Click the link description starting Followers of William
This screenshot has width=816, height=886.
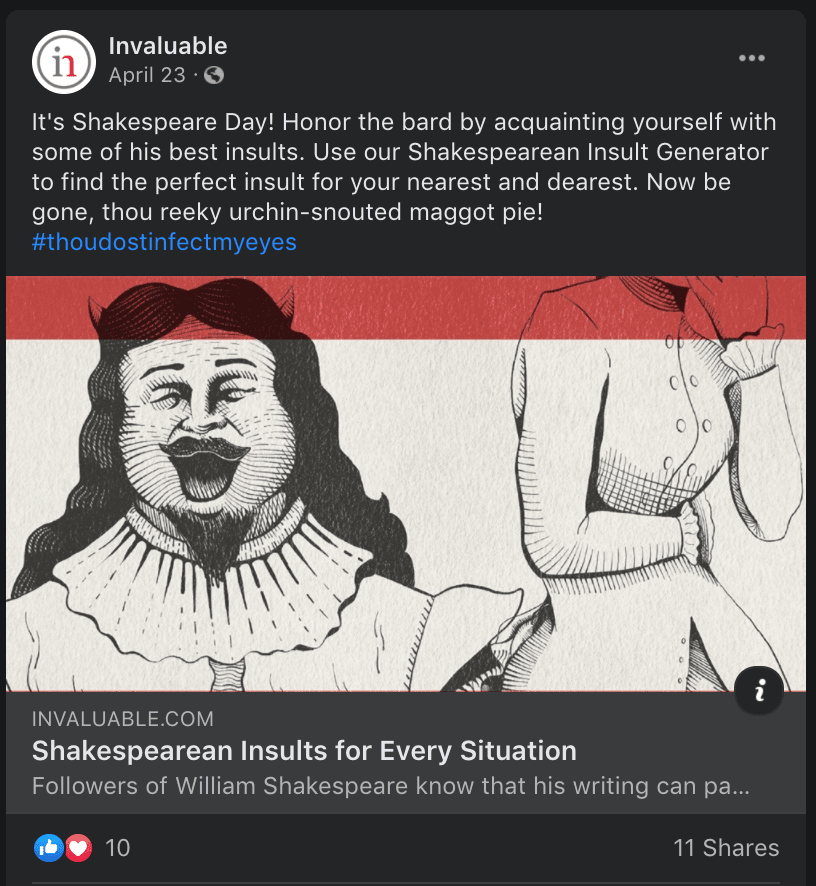[391, 786]
